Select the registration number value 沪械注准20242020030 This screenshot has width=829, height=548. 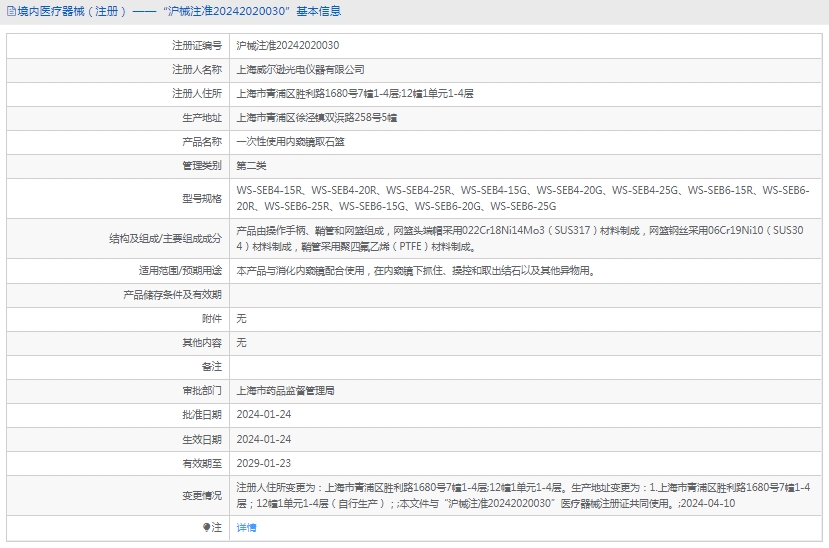point(287,45)
